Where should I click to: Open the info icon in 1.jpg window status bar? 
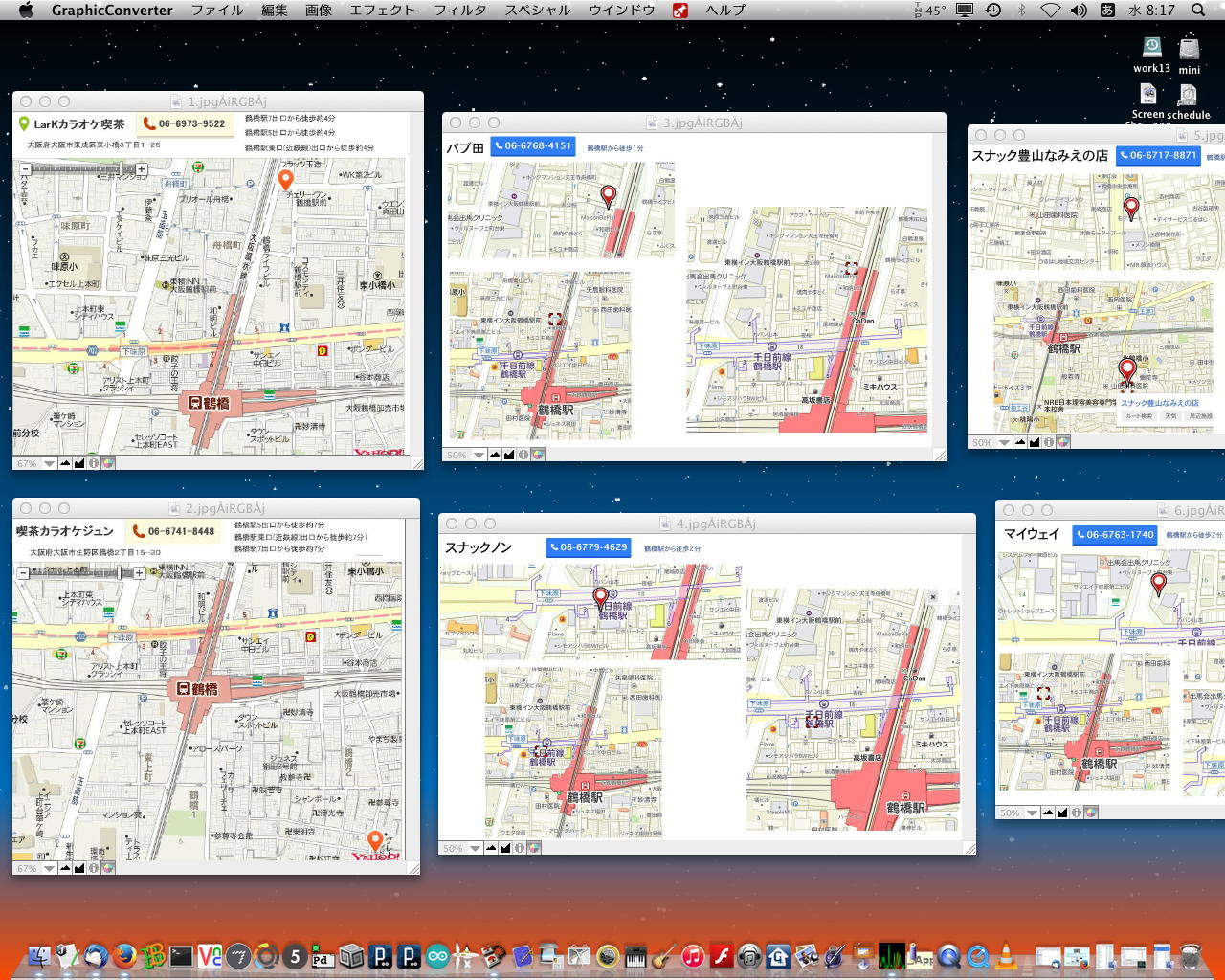(x=94, y=463)
